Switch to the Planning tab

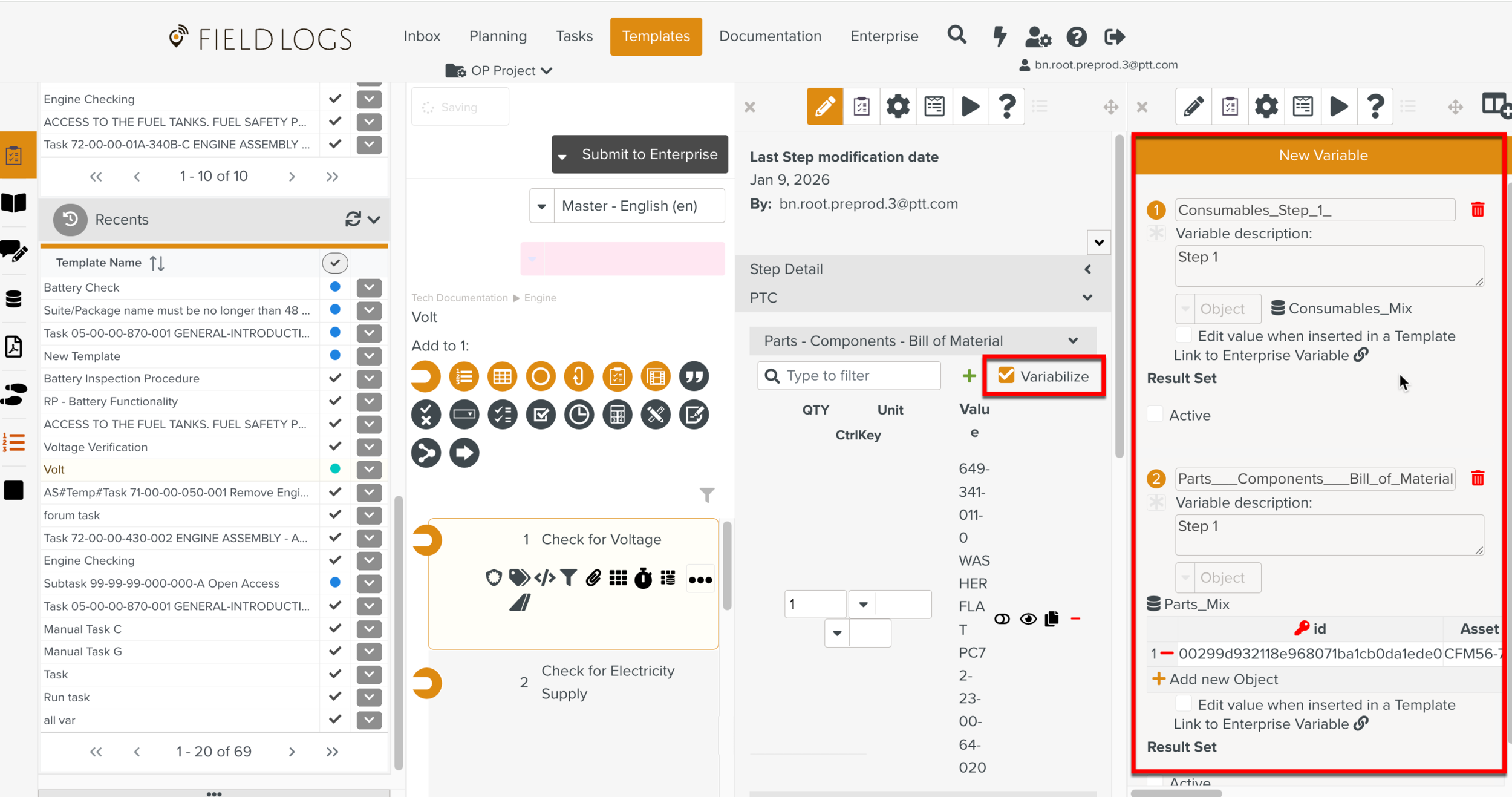pyautogui.click(x=497, y=36)
